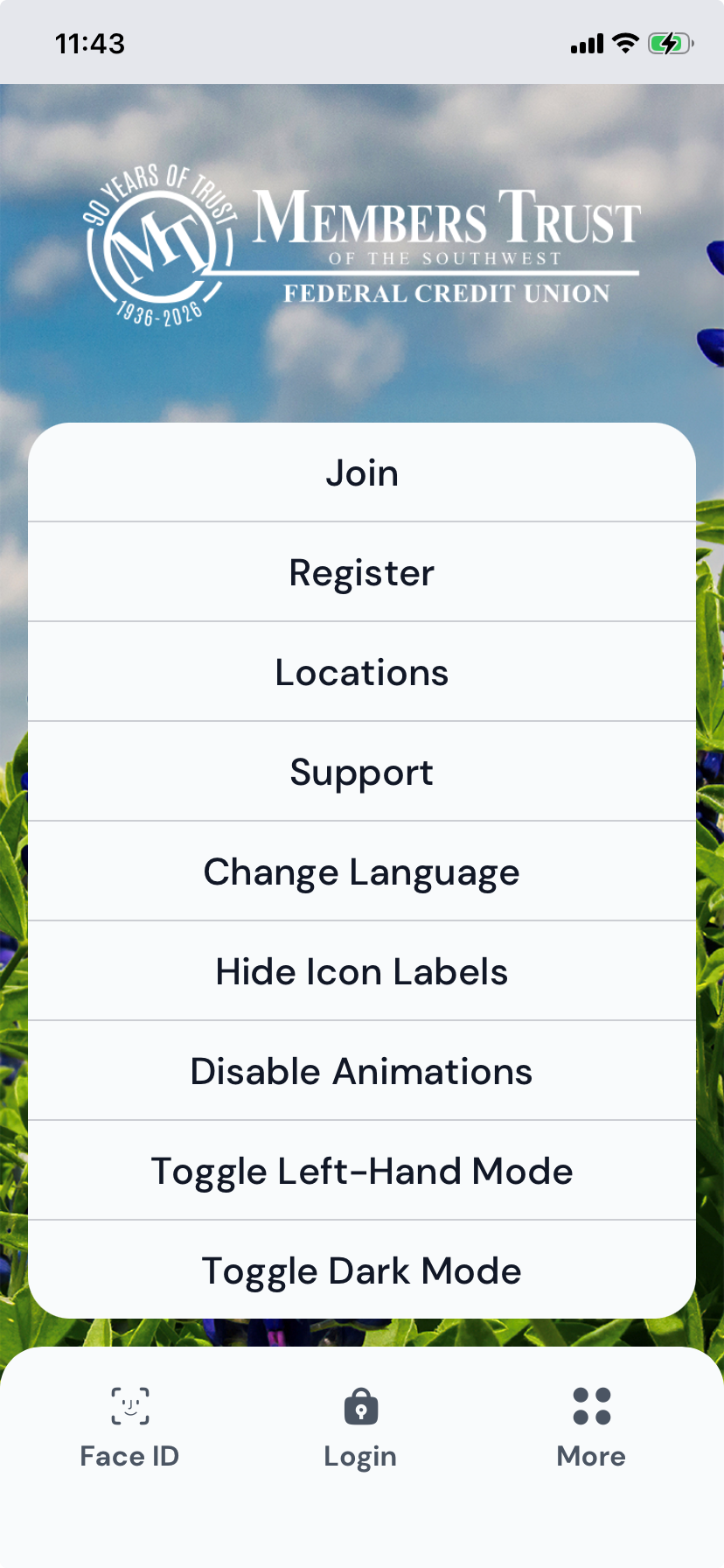This screenshot has width=724, height=1568.
Task: Tap the Face ID scan icon
Action: (129, 1406)
